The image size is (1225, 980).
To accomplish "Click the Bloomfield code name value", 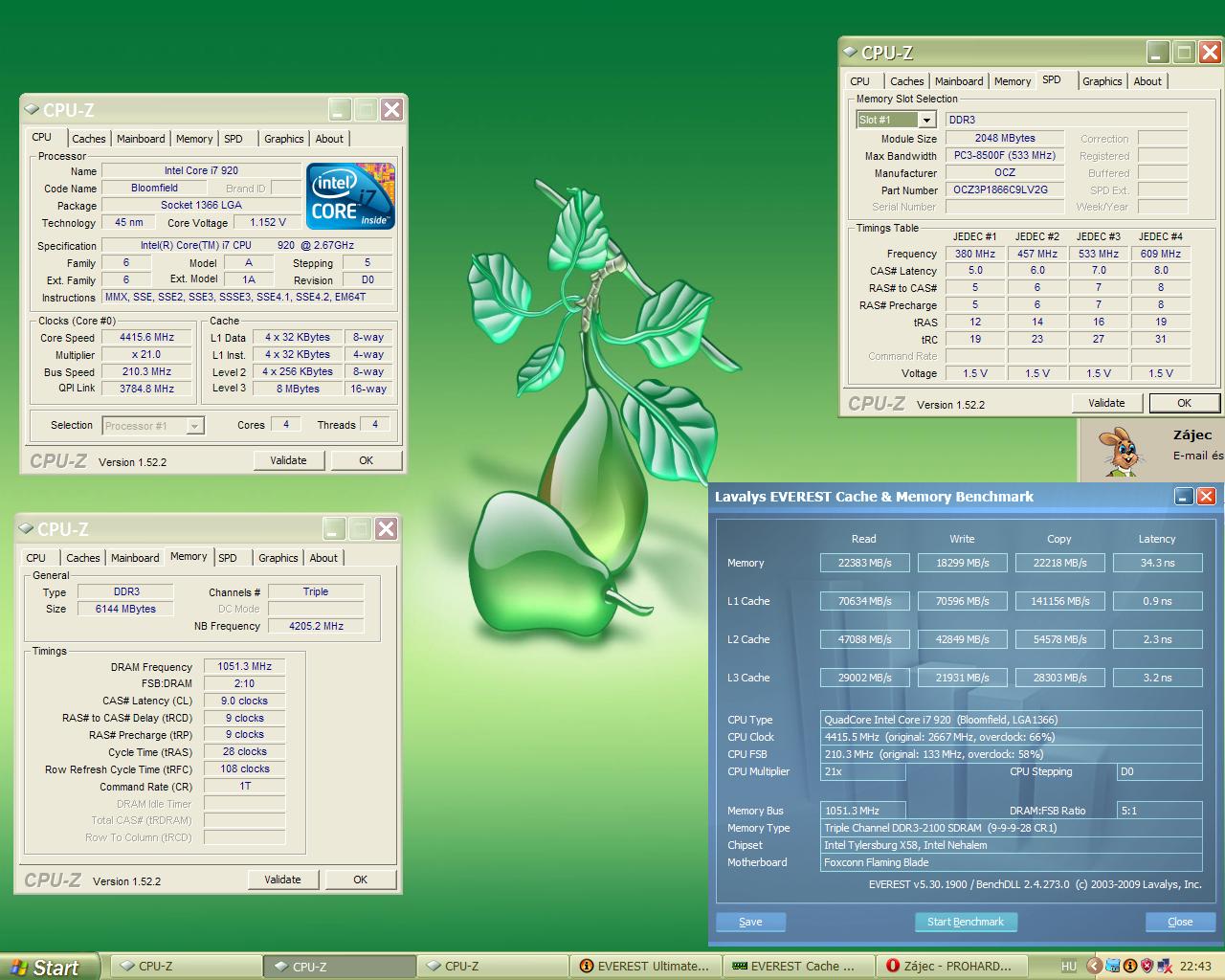I will [154, 188].
